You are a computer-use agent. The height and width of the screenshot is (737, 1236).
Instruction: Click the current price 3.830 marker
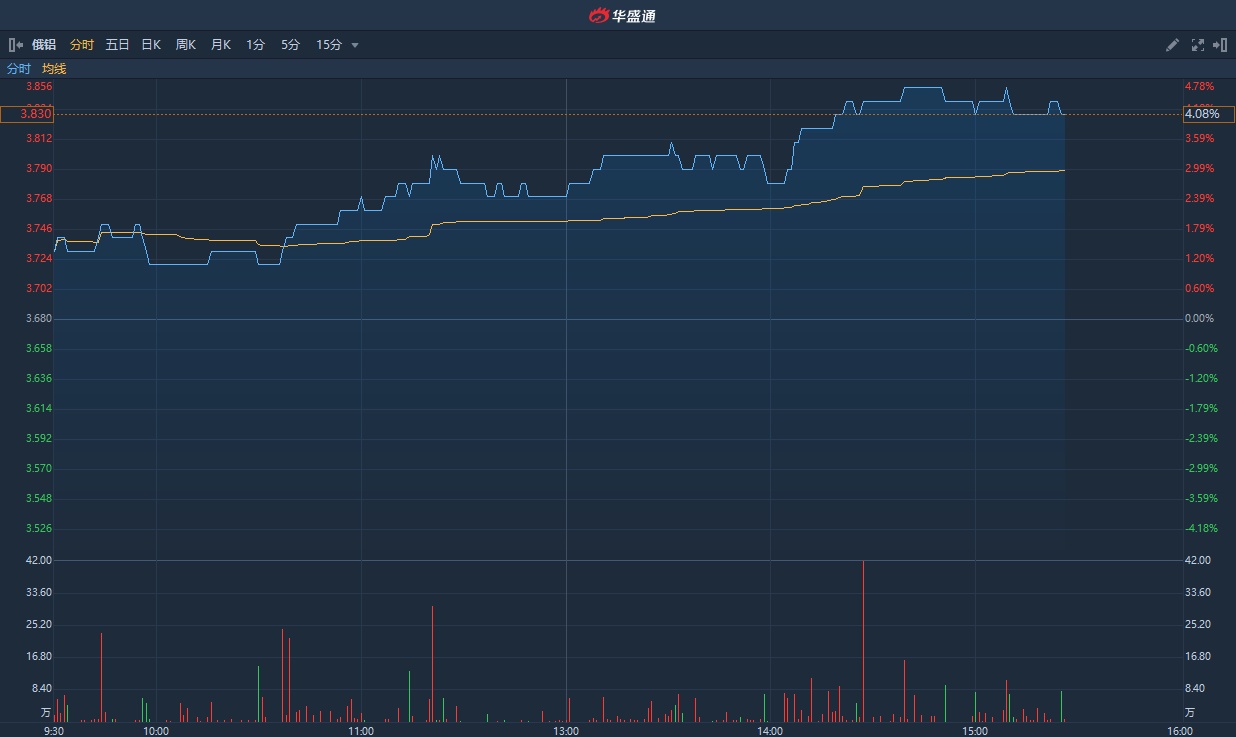click(x=27, y=114)
